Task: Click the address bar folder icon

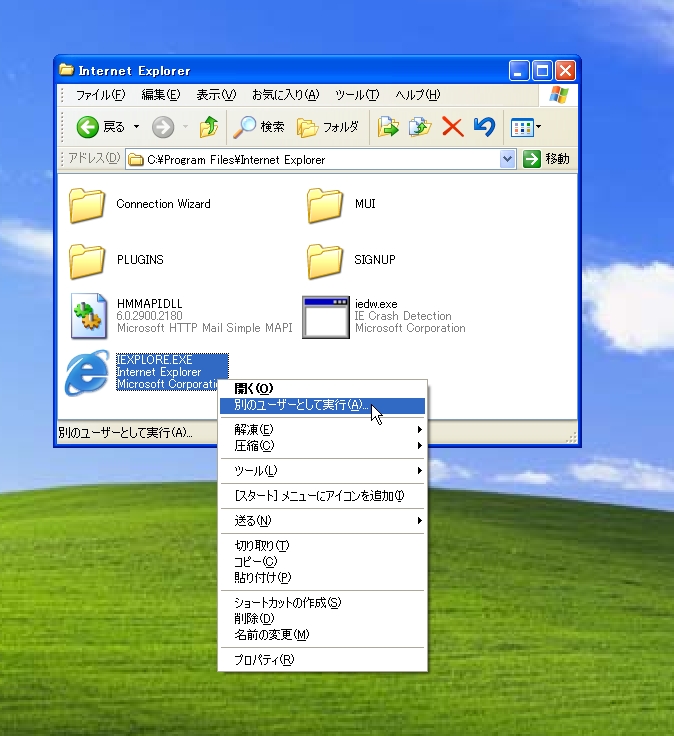Action: pos(136,160)
